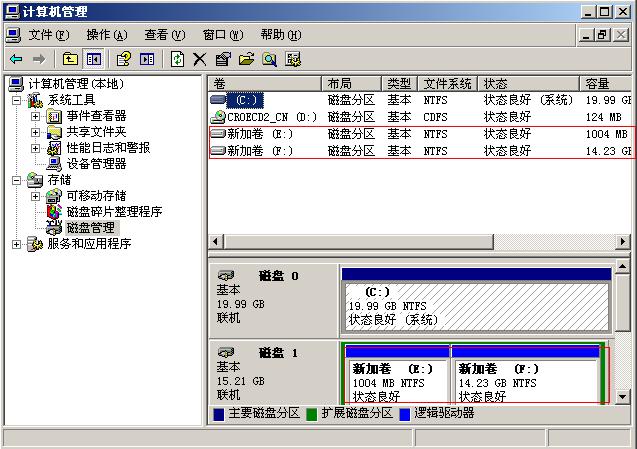
Task: Open the 操作(A) menu
Action: tap(106, 34)
